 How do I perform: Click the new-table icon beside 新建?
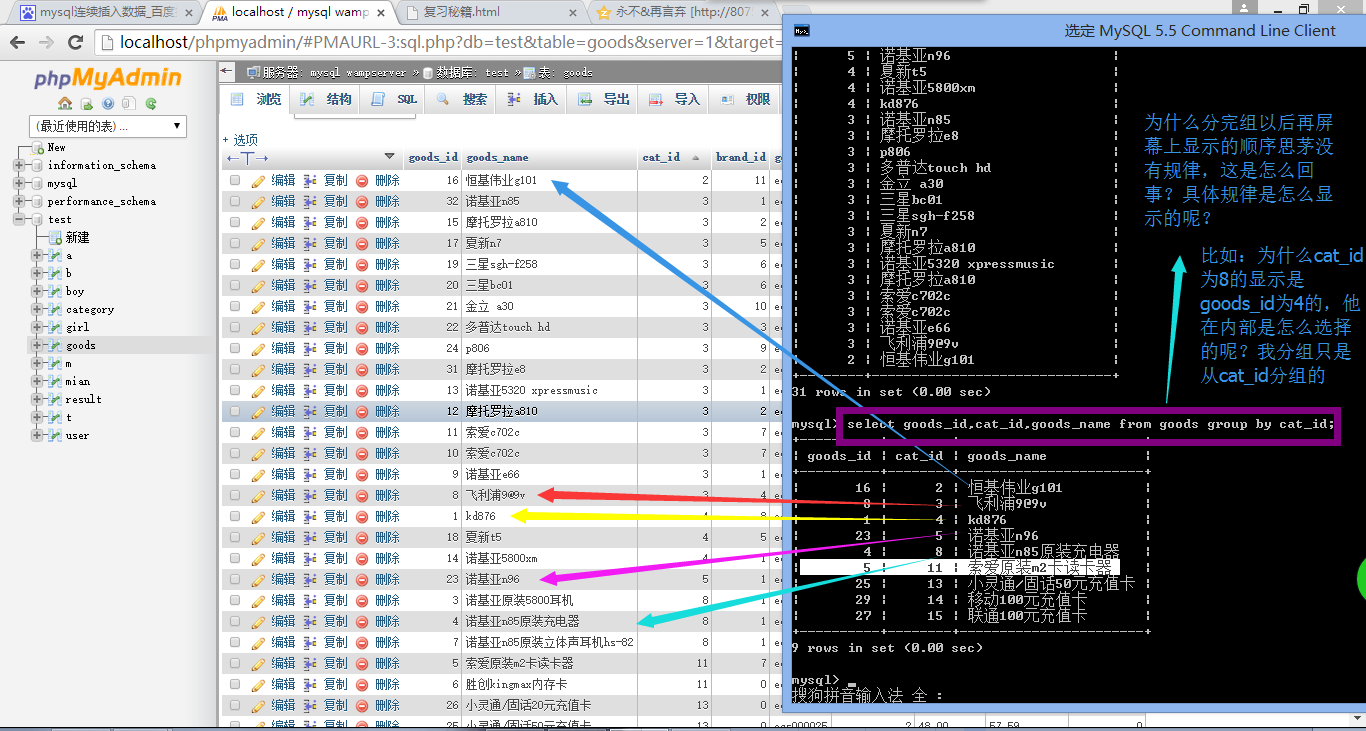point(55,237)
